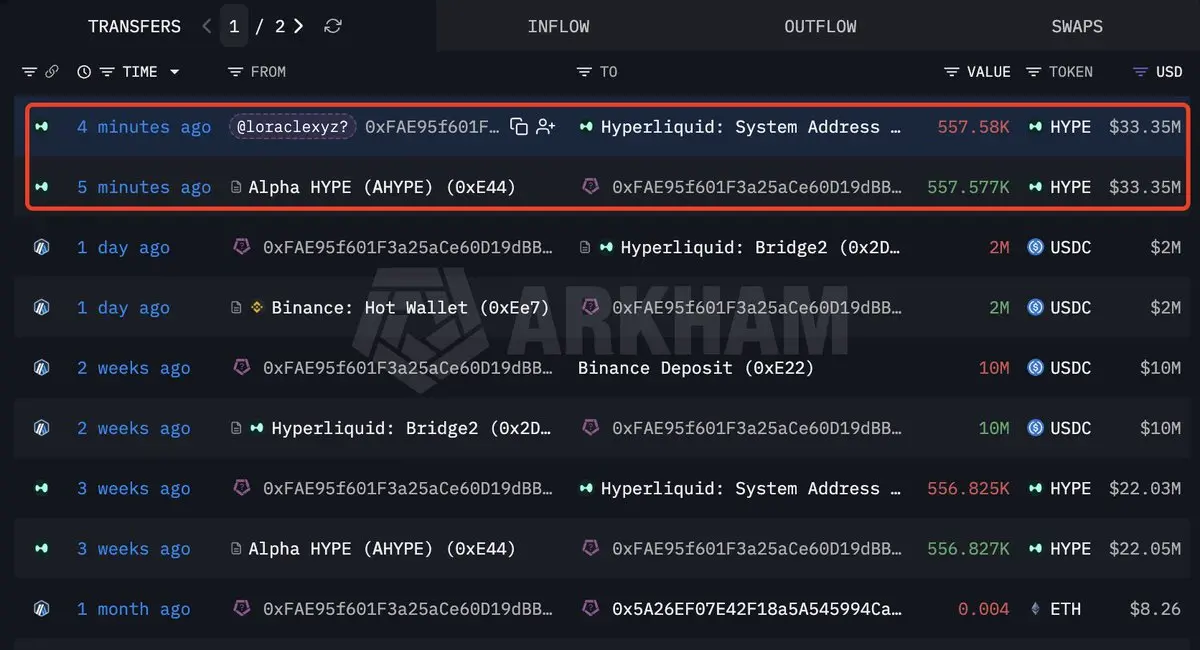Click wallet icon before 0x5A26EF07 address
The image size is (1200, 650).
[591, 608]
